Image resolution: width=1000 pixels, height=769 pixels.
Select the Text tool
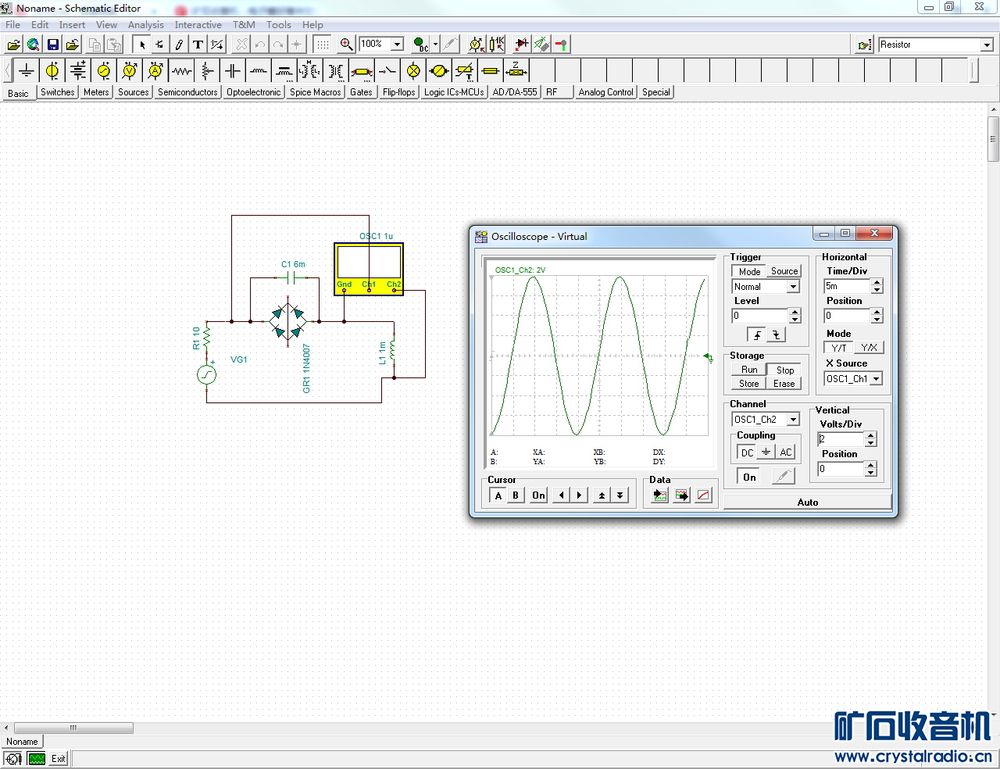coord(198,44)
